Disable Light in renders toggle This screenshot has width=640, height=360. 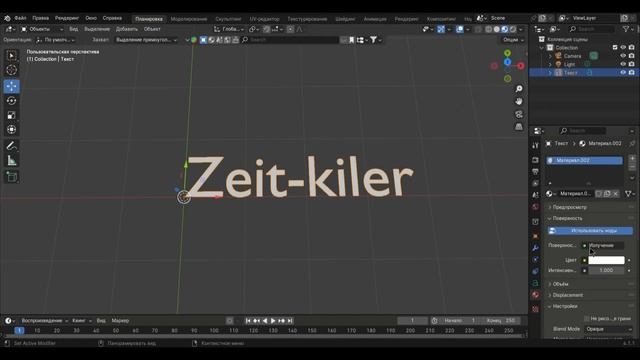click(632, 64)
